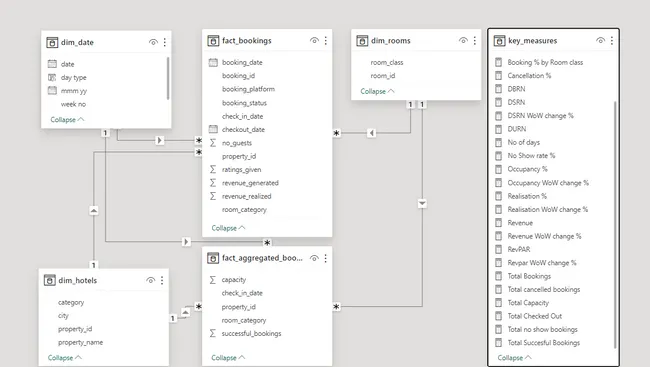Click the sigma icon next to revenue_generated
The image size is (650, 367).
(213, 183)
